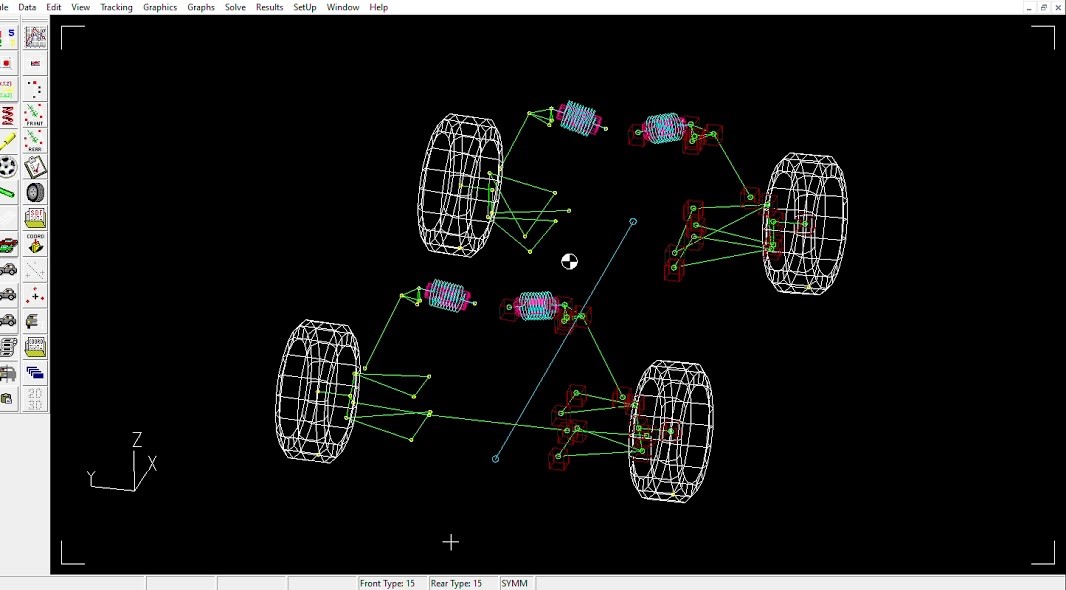Open the FRONT suspension points icon

pos(35,115)
